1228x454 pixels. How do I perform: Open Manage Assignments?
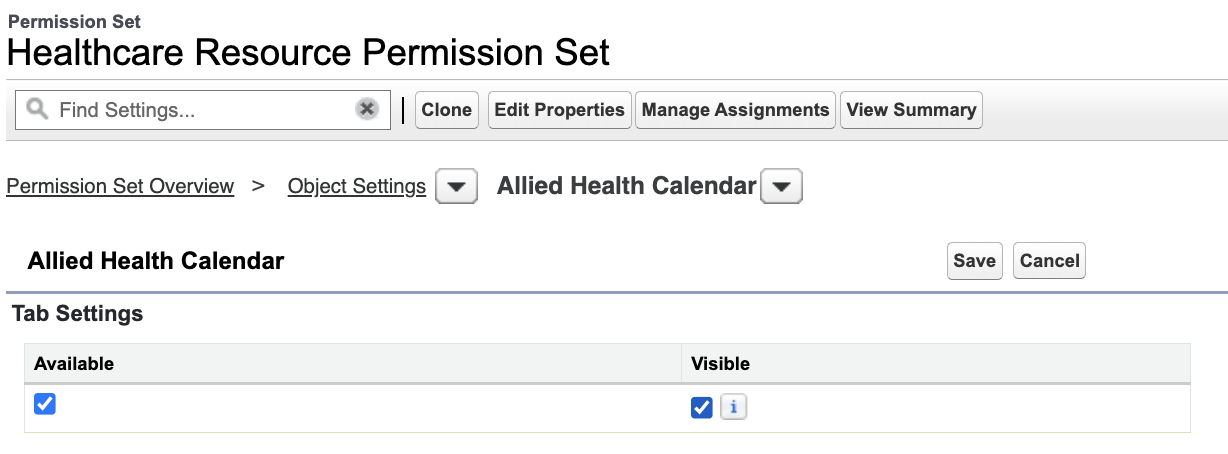tap(736, 110)
